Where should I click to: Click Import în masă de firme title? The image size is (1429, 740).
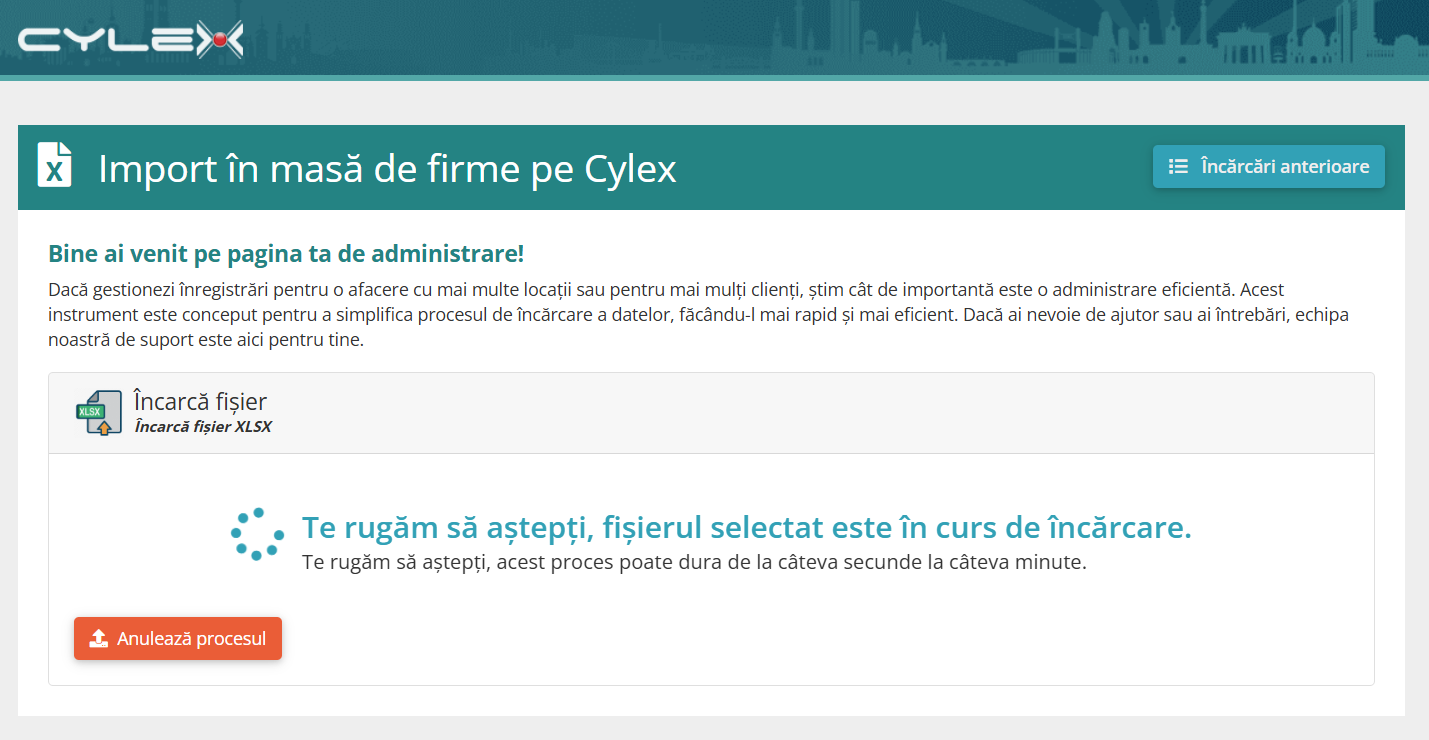pyautogui.click(x=387, y=168)
